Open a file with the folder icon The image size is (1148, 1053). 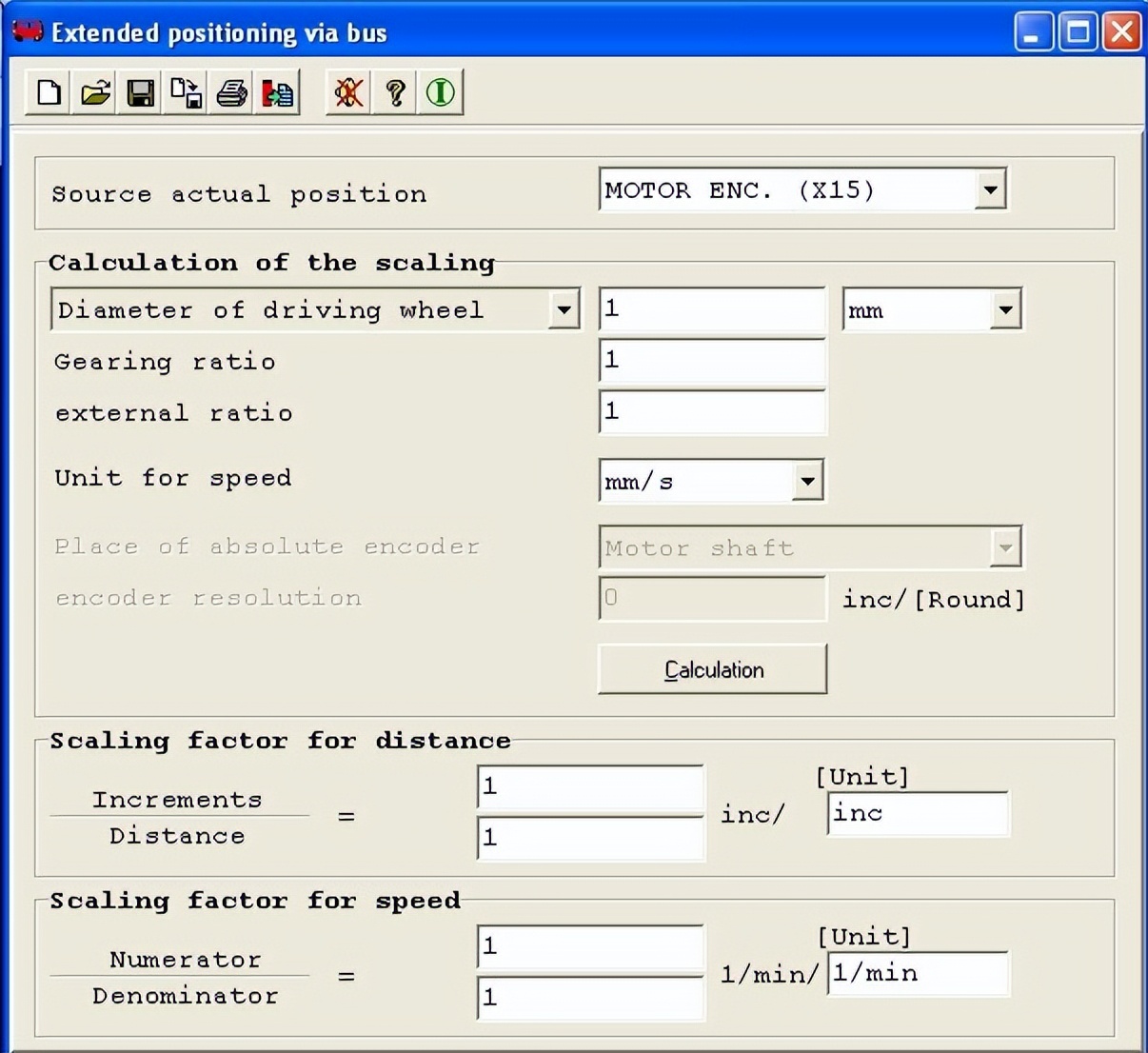95,93
